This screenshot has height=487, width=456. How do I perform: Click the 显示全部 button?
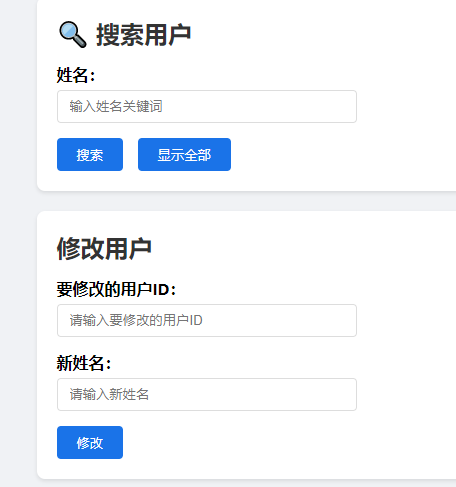[184, 155]
